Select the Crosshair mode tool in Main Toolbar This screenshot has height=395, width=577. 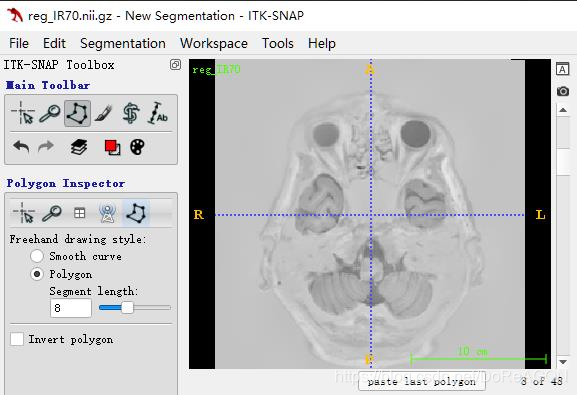(23, 113)
